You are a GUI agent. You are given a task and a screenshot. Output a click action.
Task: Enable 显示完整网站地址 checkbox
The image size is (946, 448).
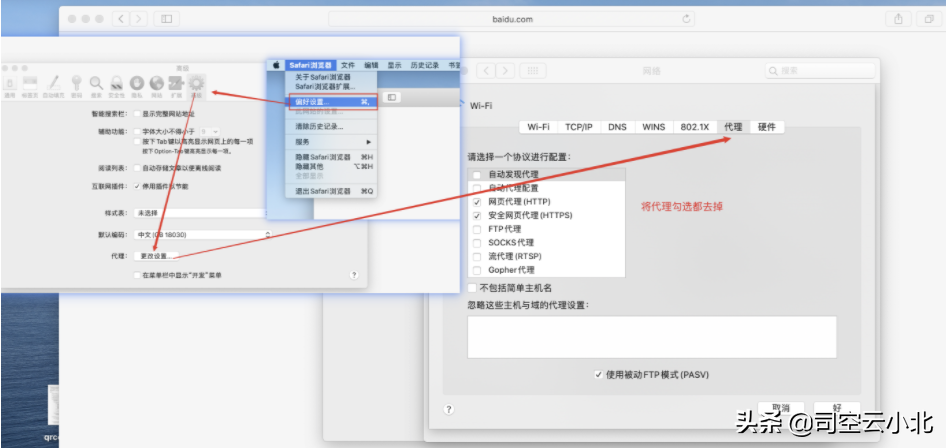click(137, 113)
